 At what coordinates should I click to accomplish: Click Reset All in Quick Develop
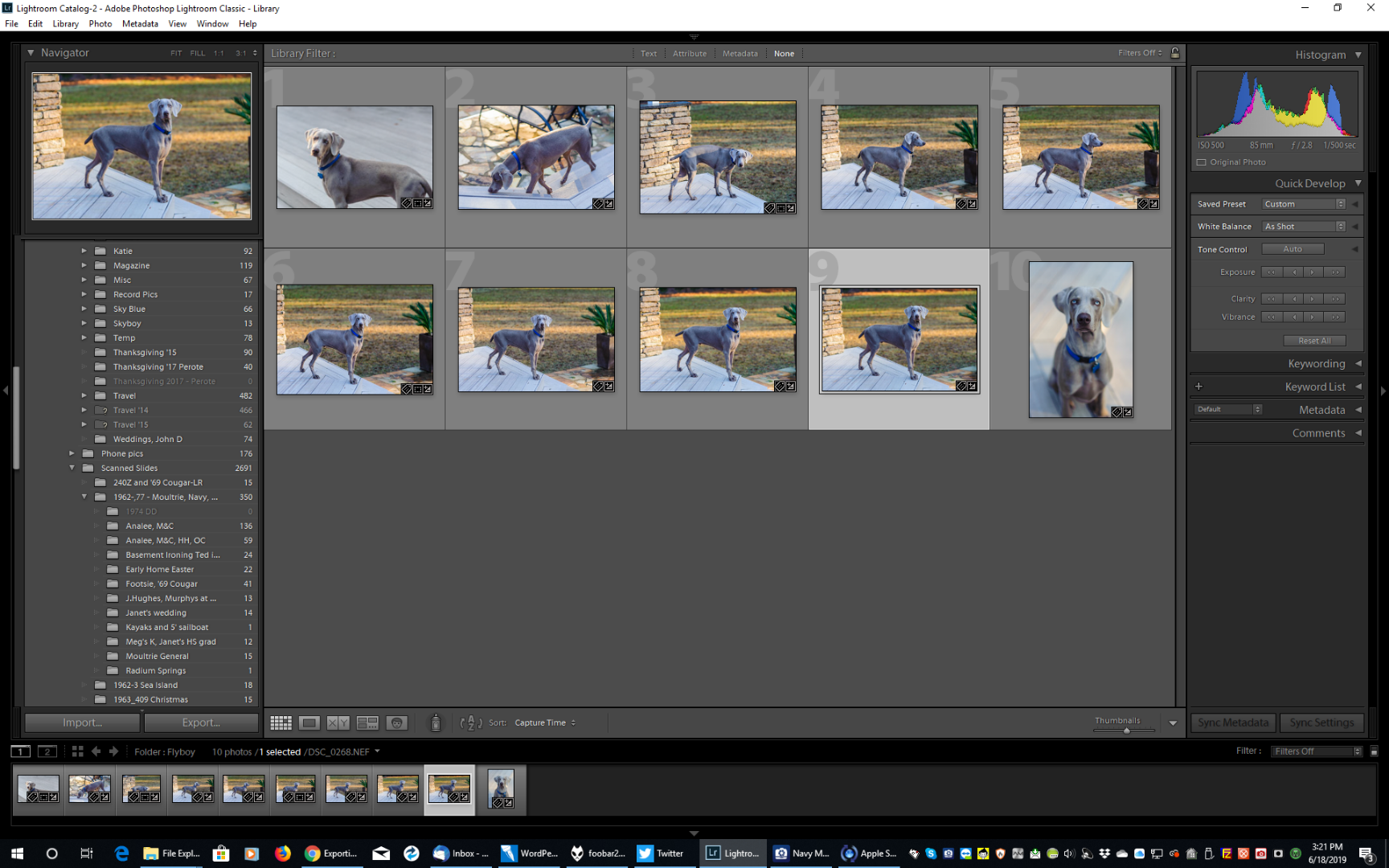[x=1314, y=341]
